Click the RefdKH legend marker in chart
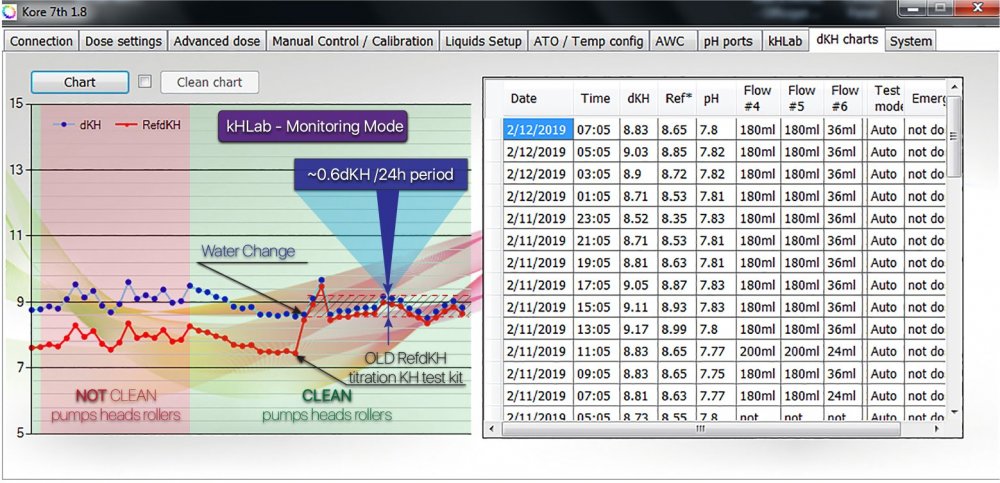This screenshot has width=1000, height=483. pyautogui.click(x=127, y=125)
